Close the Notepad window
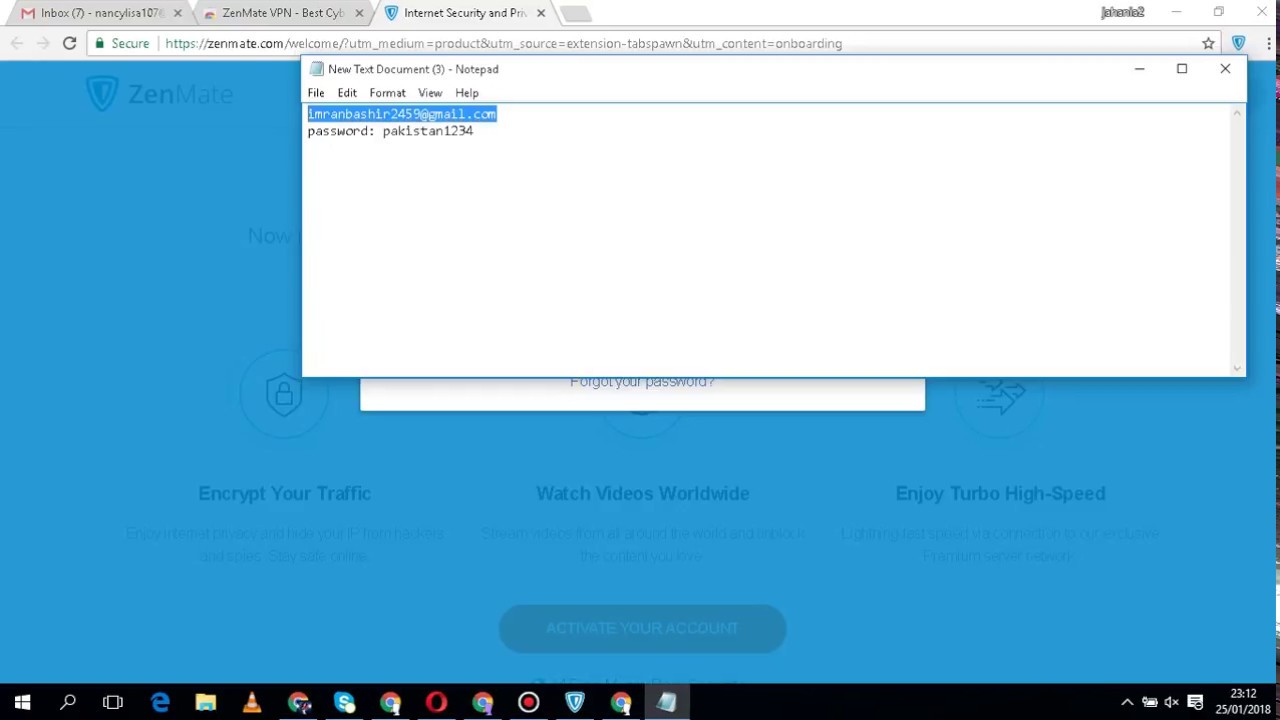 pos(1225,69)
